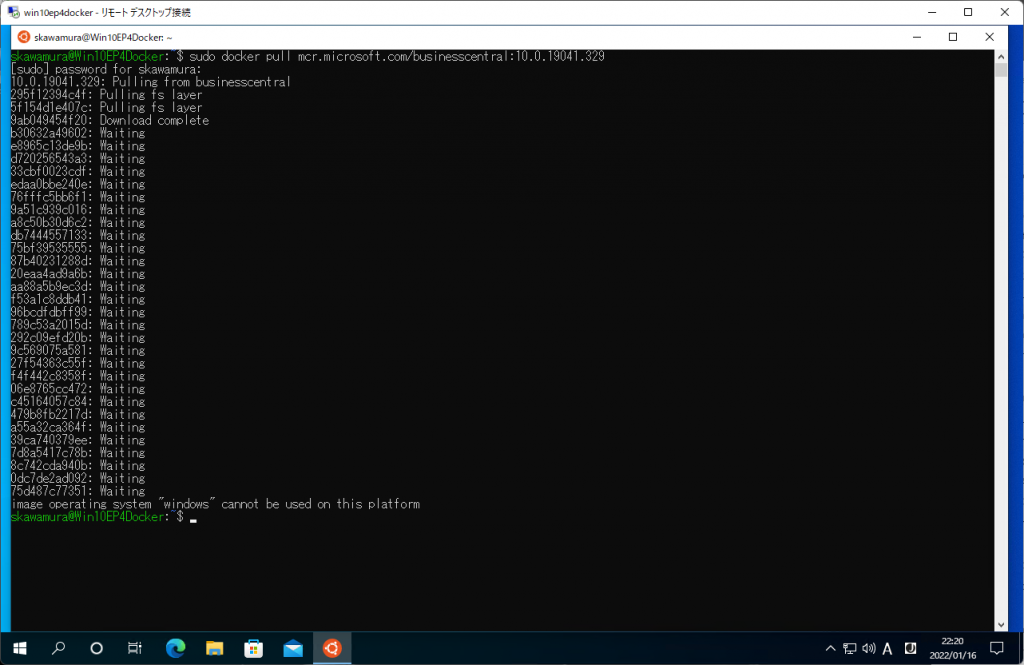Maximize the Remote Desktop connection window
This screenshot has width=1024, height=665.
click(x=968, y=12)
